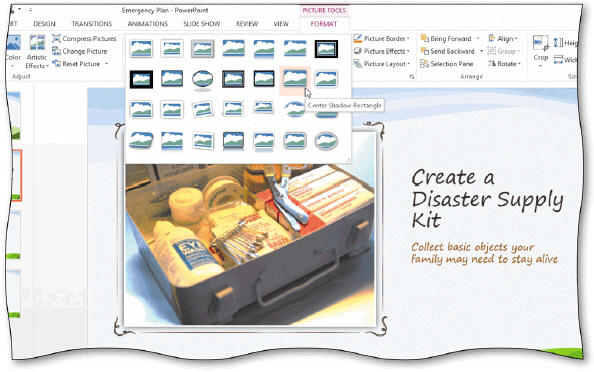The height and width of the screenshot is (372, 594).
Task: Apply the Beveled Matte White picture style
Action: click(172, 48)
